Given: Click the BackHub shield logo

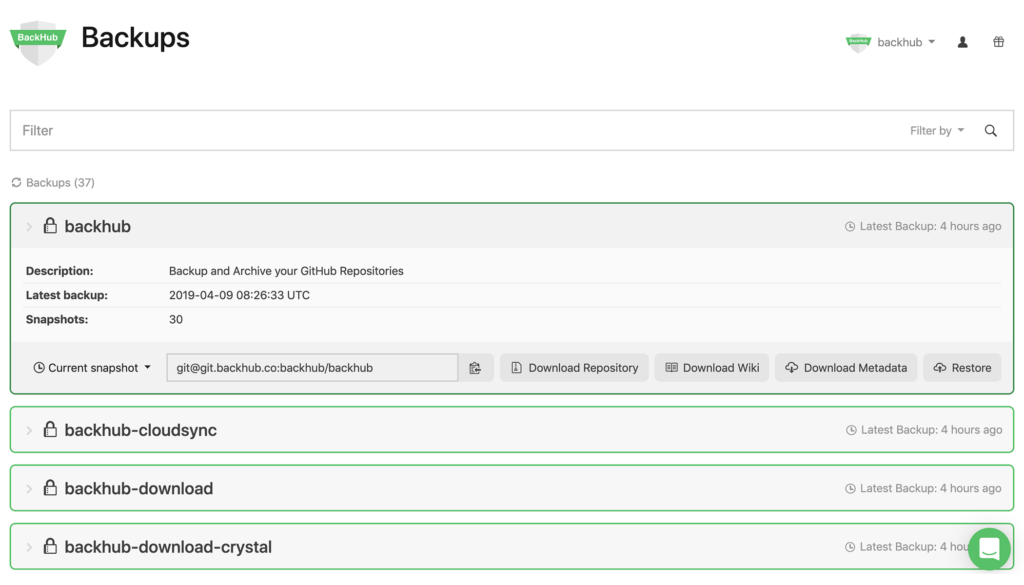Looking at the screenshot, I should pyautogui.click(x=38, y=42).
